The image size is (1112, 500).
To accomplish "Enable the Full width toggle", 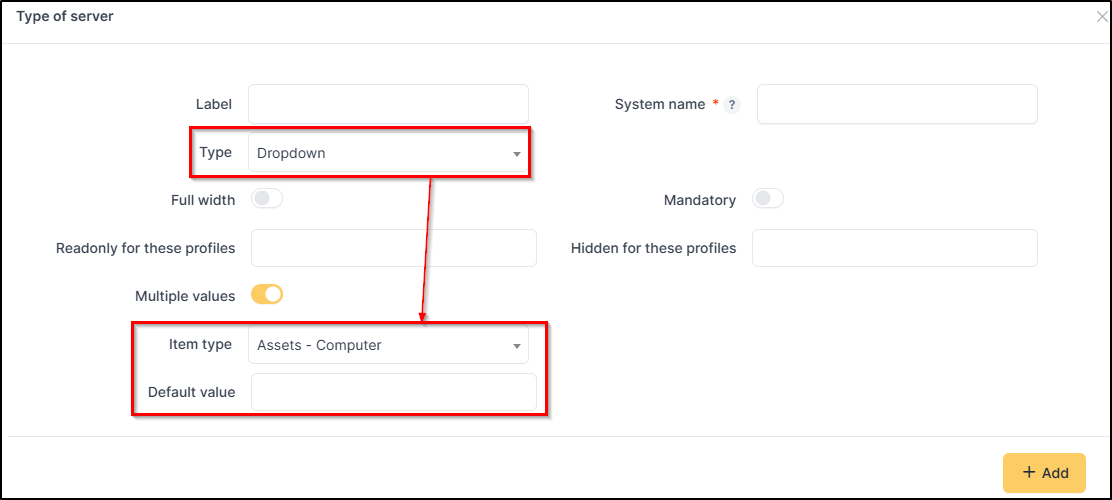I will pos(267,200).
